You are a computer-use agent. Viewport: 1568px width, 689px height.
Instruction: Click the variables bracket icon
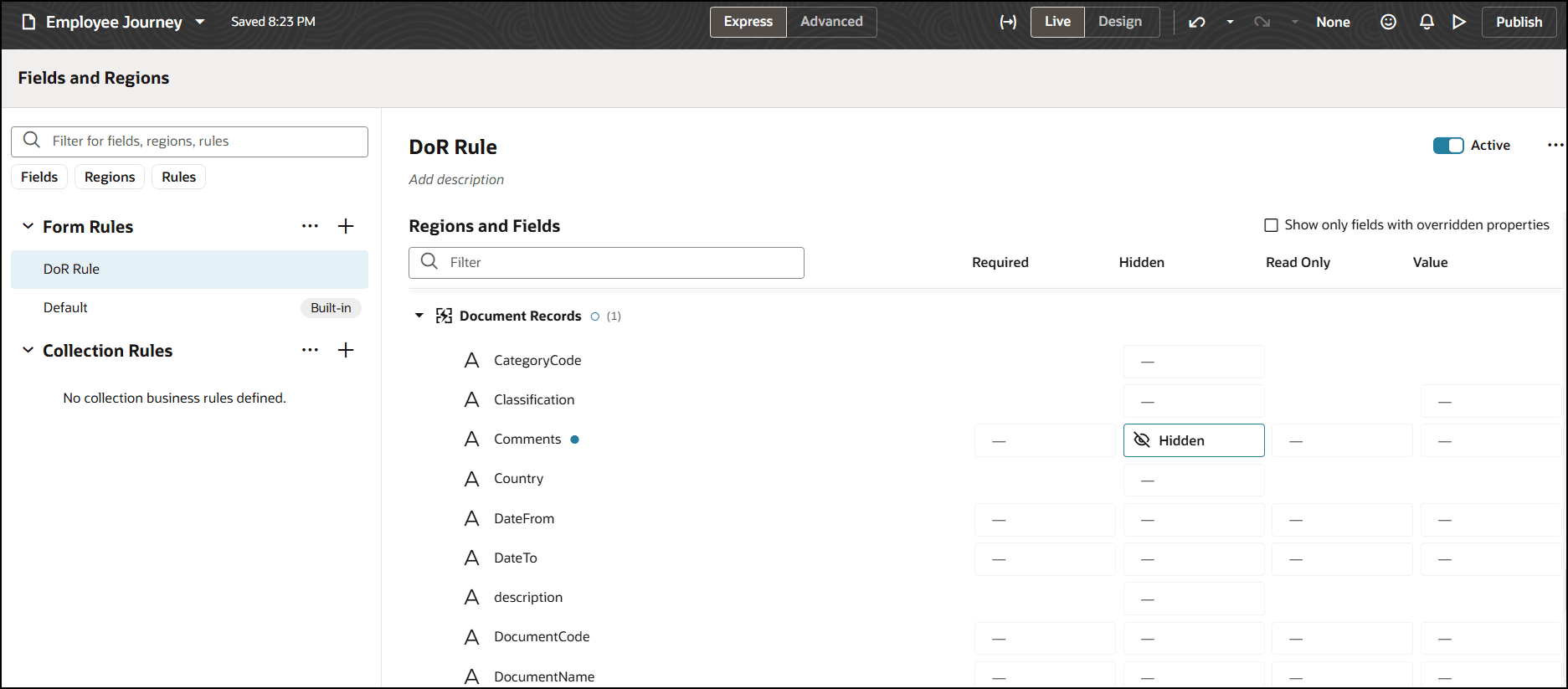pyautogui.click(x=1008, y=22)
